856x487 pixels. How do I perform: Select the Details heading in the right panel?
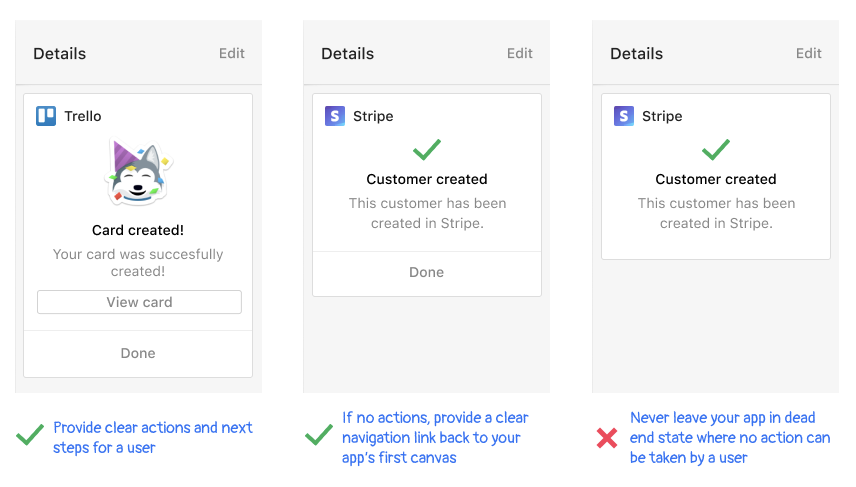coord(637,53)
